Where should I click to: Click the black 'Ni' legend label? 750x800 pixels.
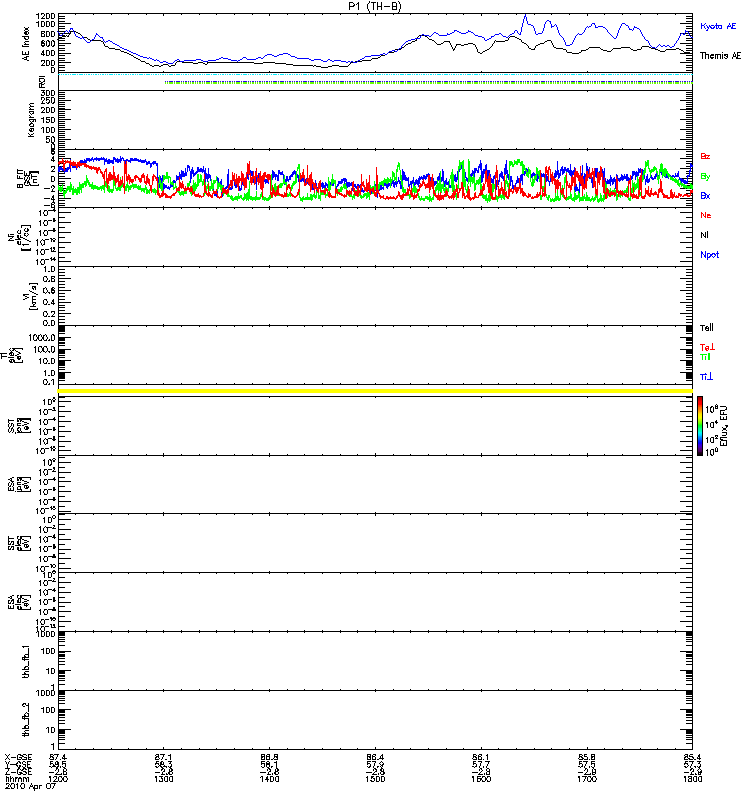coord(705,235)
